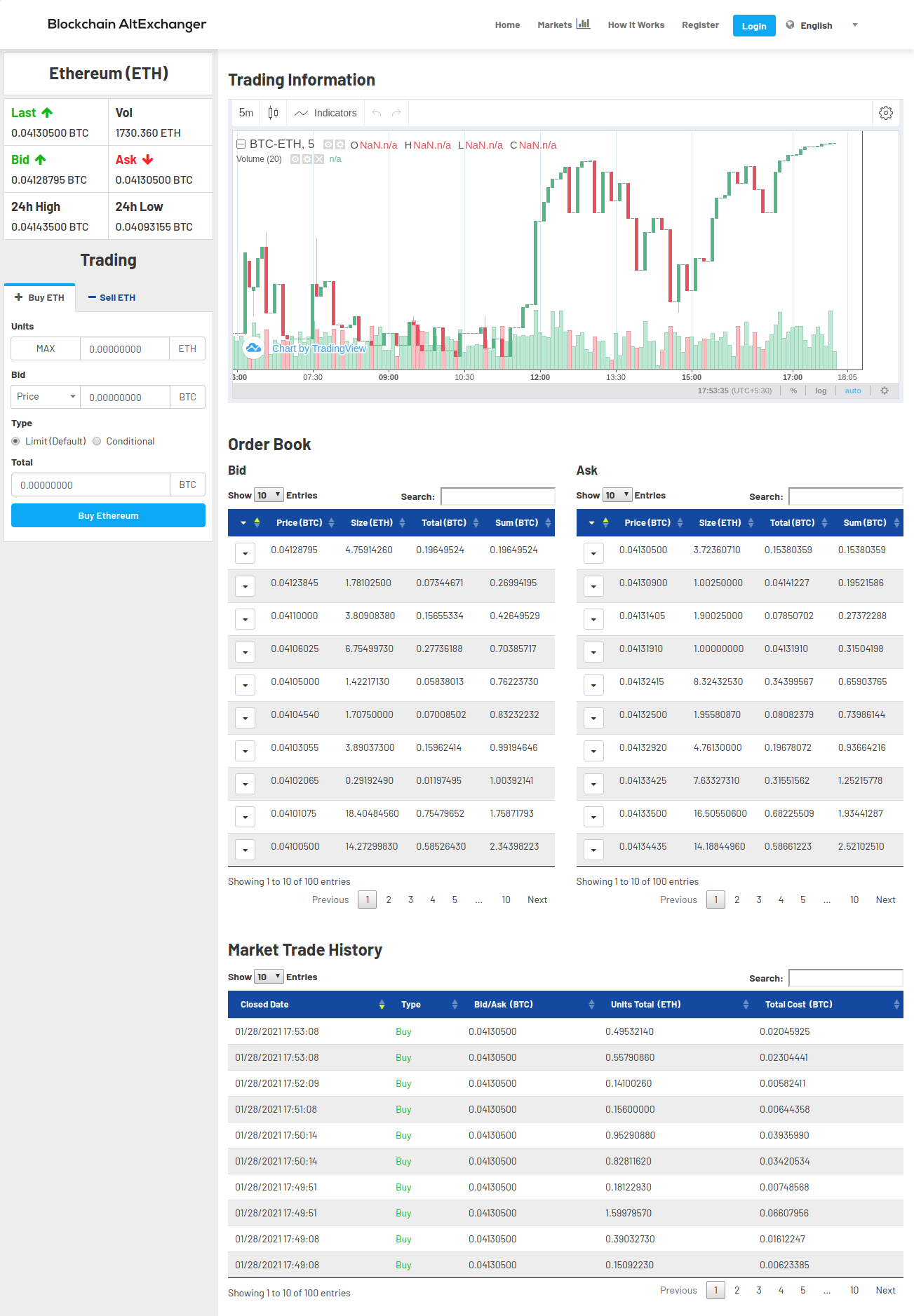Remove the Volume indicator
The height and width of the screenshot is (1316, 914).
click(x=319, y=159)
